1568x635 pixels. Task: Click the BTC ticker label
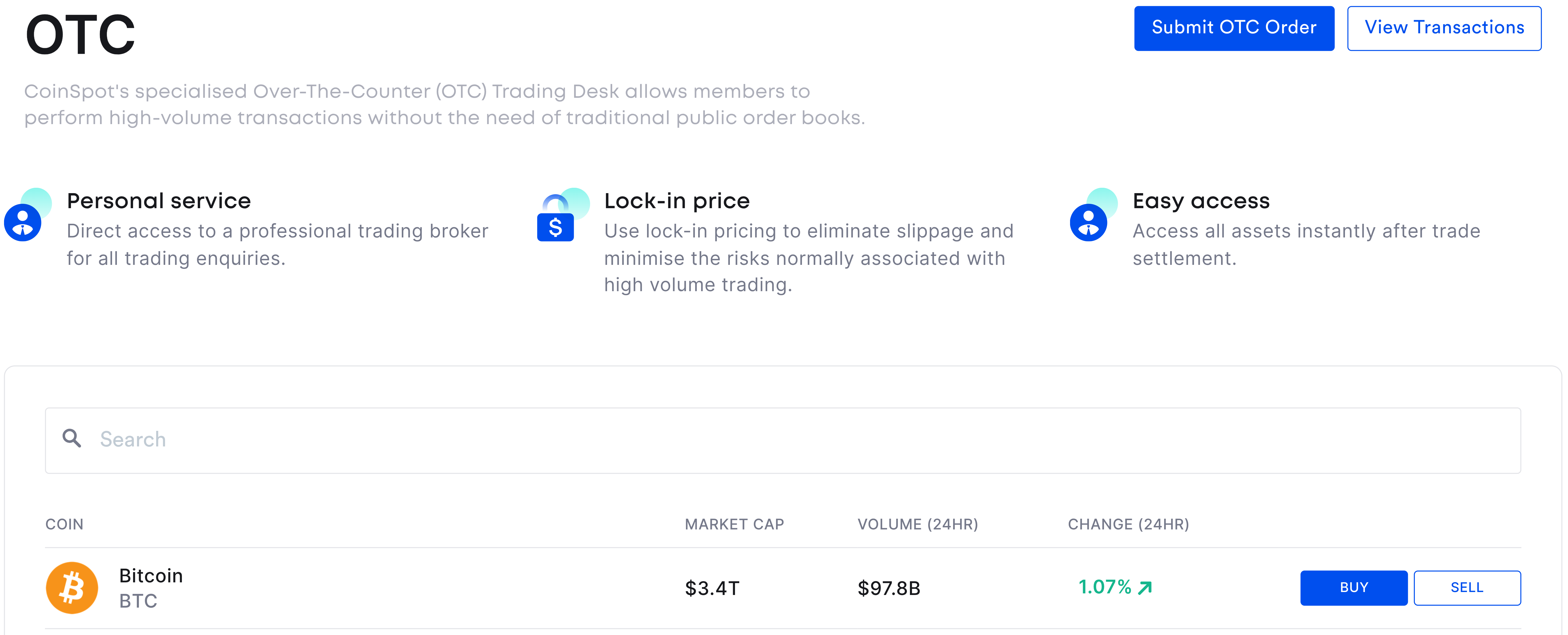tap(138, 601)
